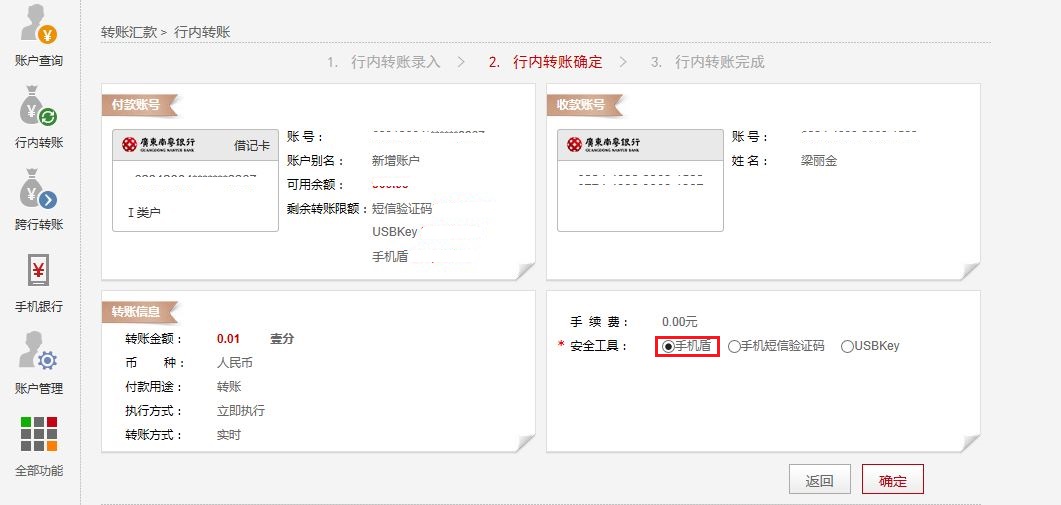Click the 转账汇款 breadcrumb link

point(129,32)
